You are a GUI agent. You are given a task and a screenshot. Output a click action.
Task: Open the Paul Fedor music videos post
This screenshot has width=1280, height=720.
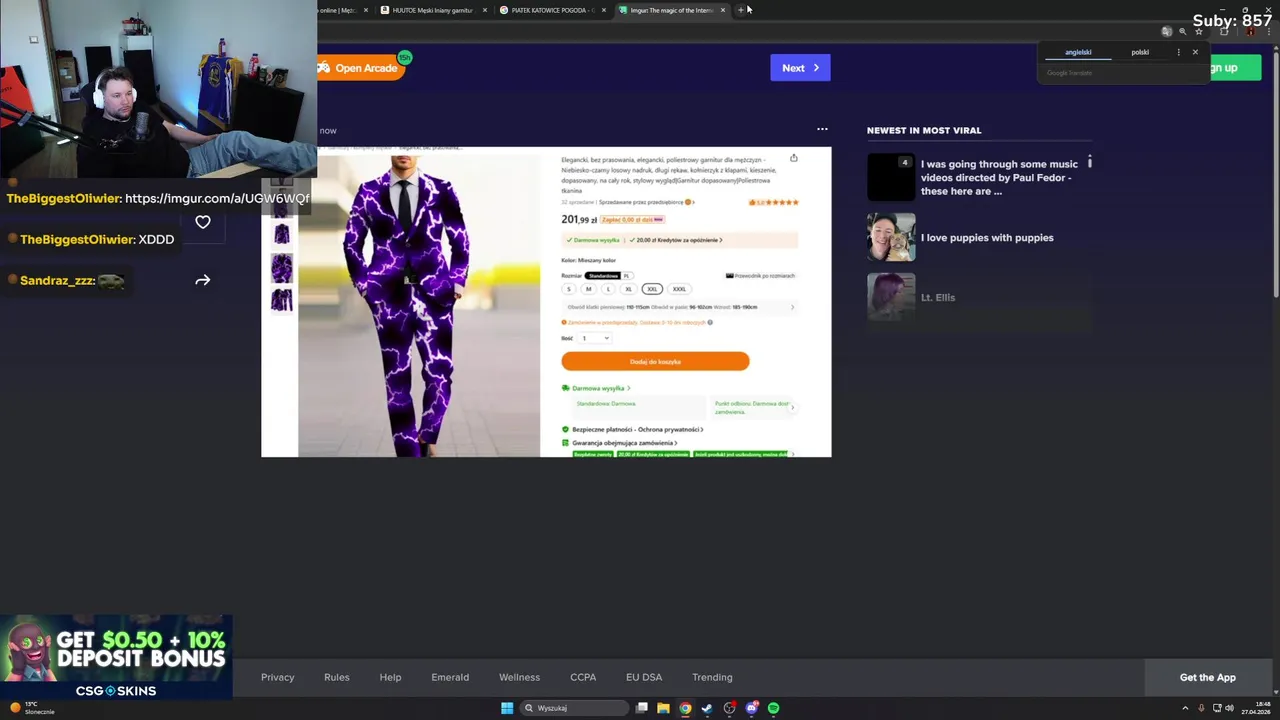click(x=999, y=177)
